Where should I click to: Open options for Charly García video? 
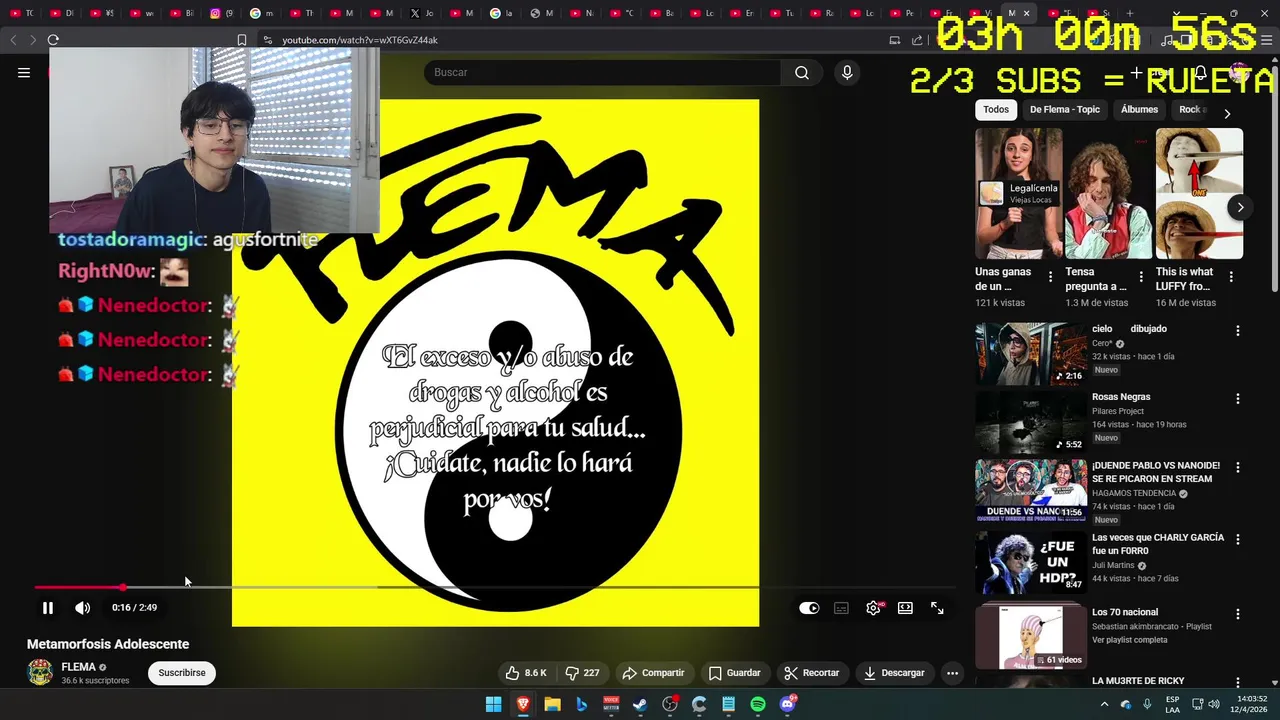click(1238, 540)
